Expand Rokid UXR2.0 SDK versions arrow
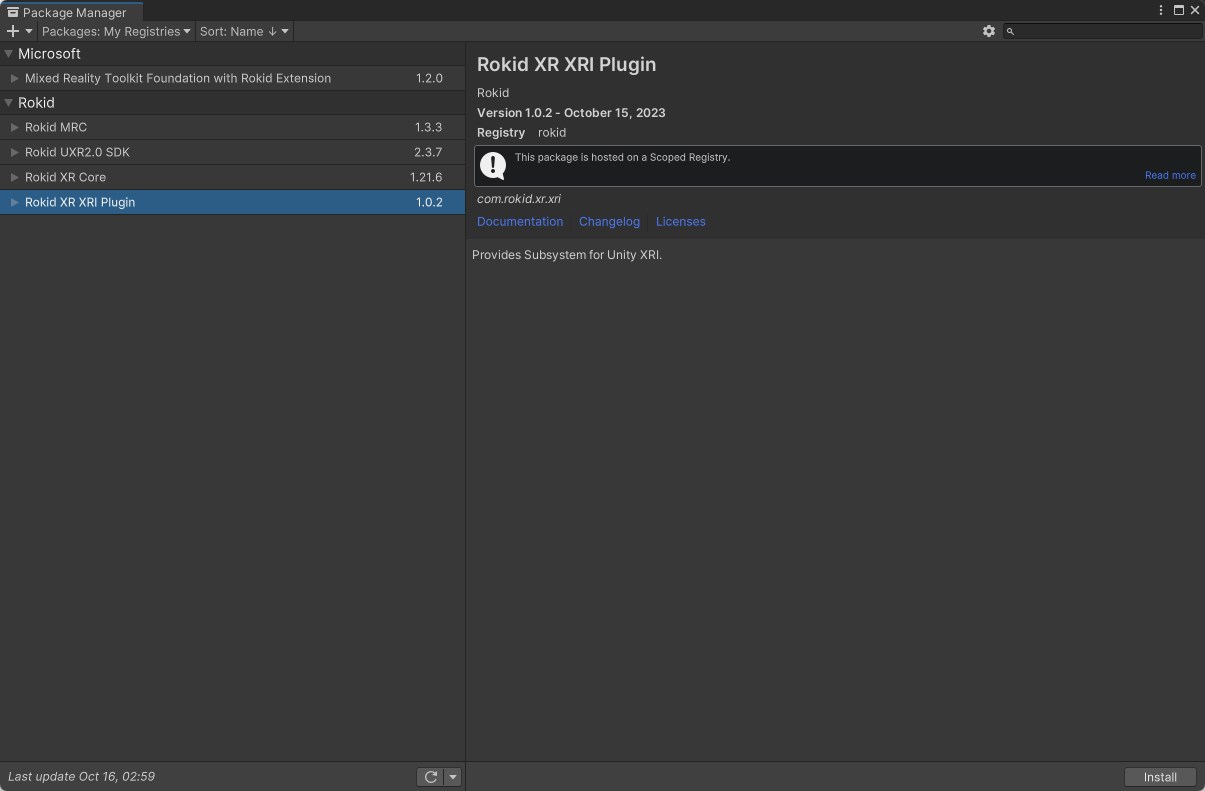 click(14, 152)
